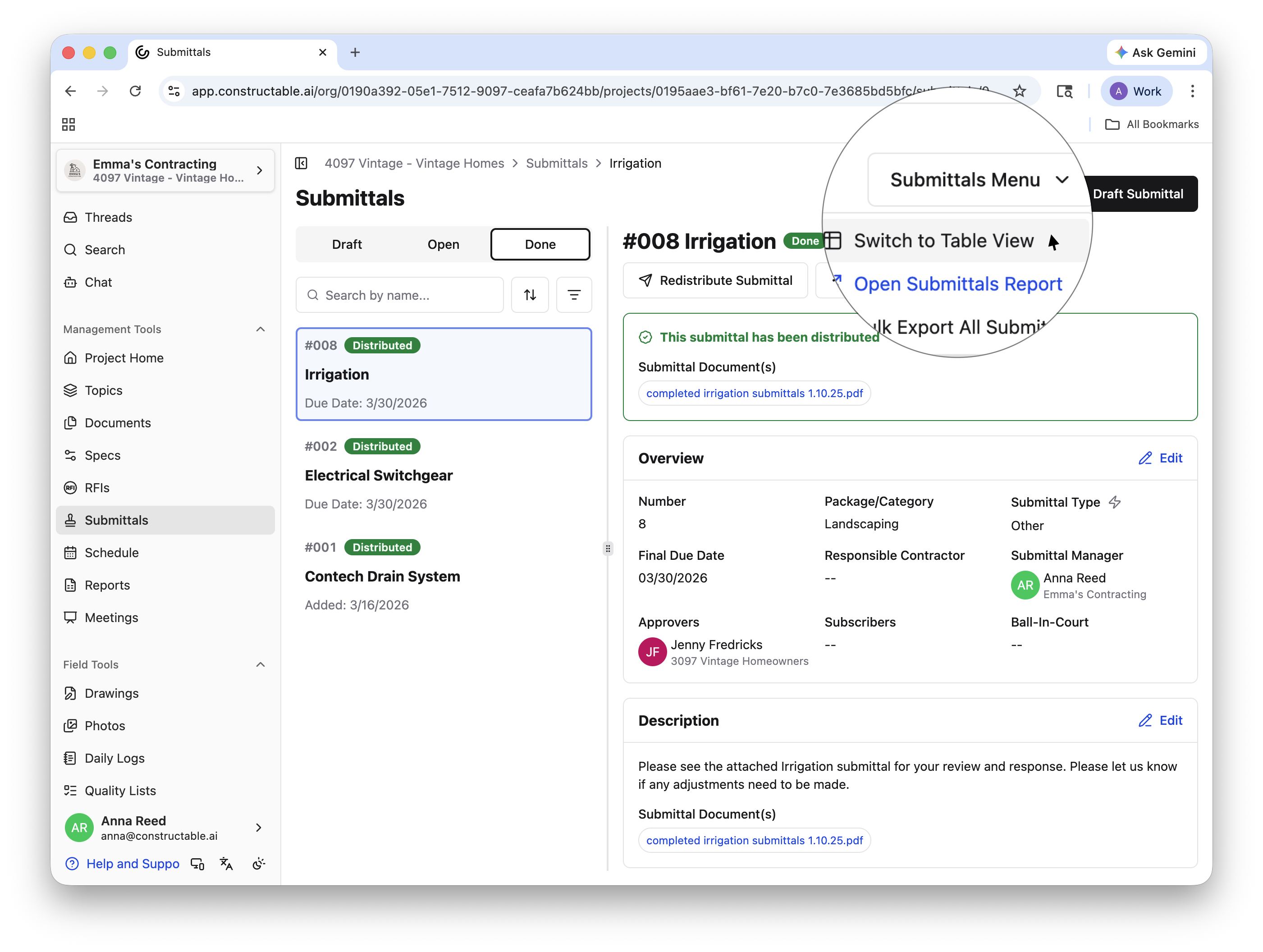Select the #001 Contech Drain System card
This screenshot has height=952, width=1263.
tap(444, 576)
